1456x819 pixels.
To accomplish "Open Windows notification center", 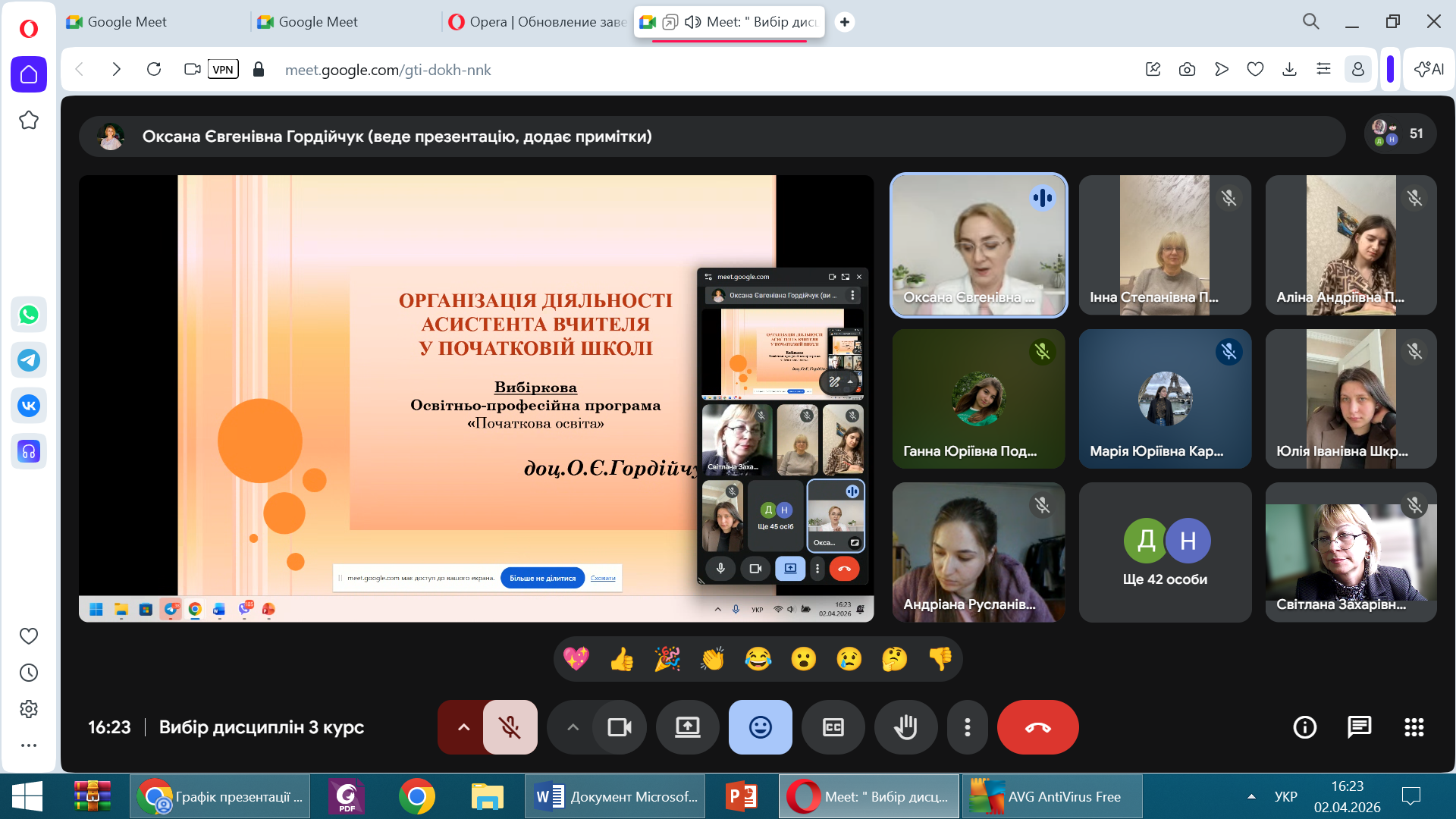I will click(1411, 797).
